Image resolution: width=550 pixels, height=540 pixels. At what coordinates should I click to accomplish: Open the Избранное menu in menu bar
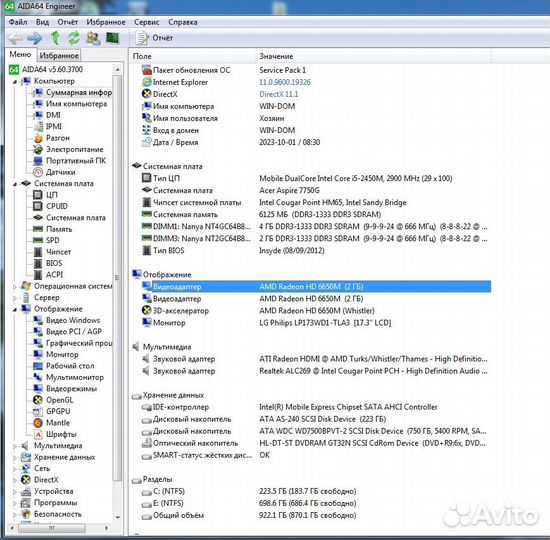[x=106, y=22]
